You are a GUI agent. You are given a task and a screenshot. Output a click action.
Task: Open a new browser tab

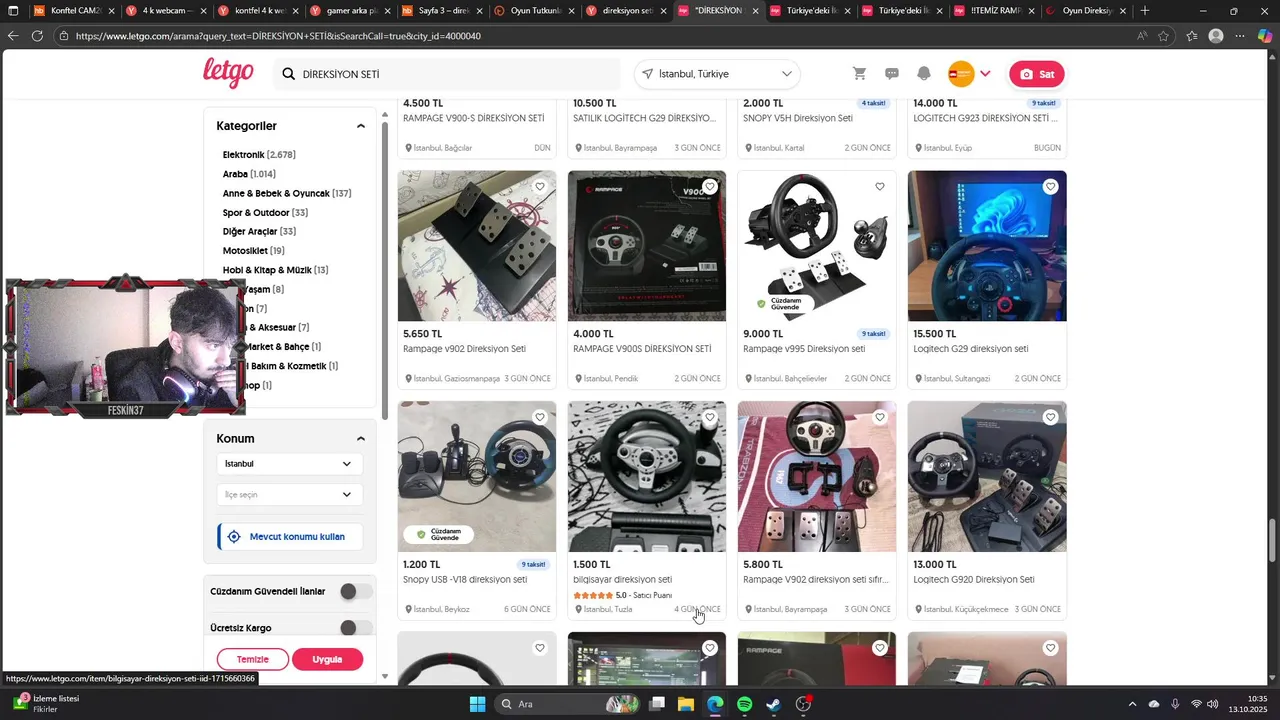click(1145, 11)
